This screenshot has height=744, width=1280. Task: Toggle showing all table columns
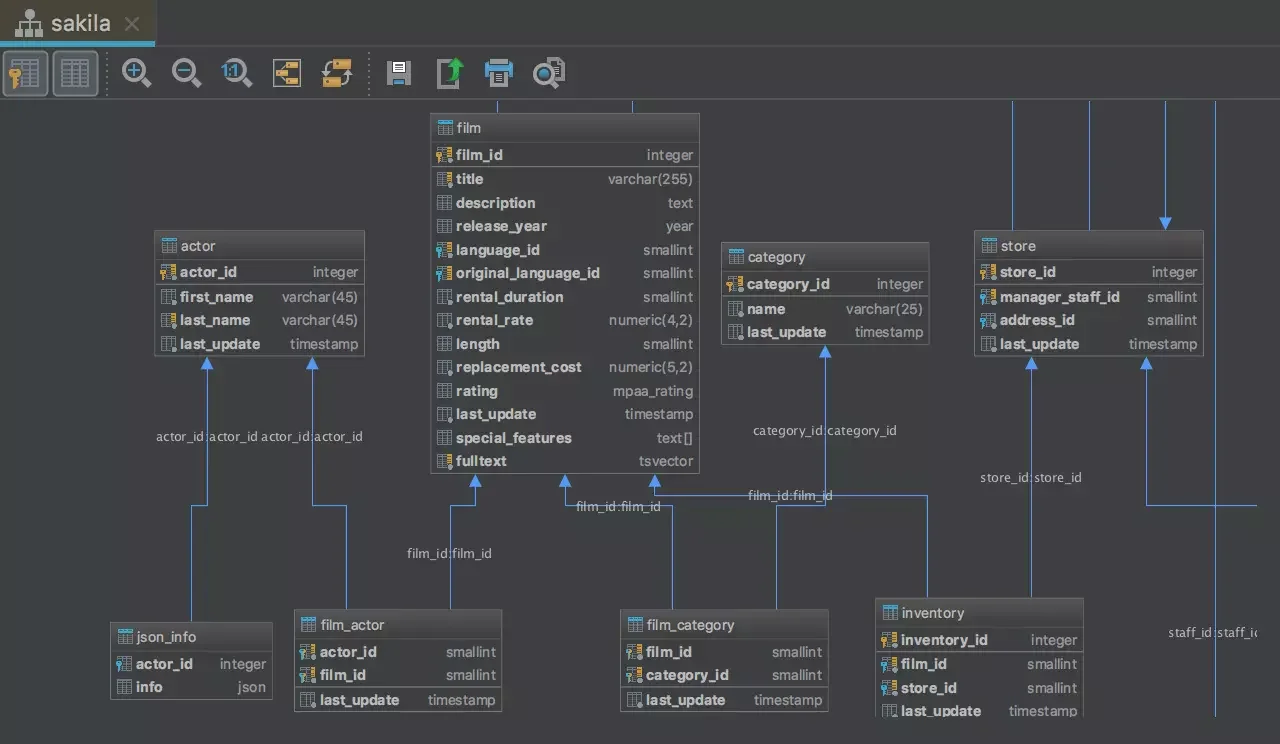click(74, 73)
